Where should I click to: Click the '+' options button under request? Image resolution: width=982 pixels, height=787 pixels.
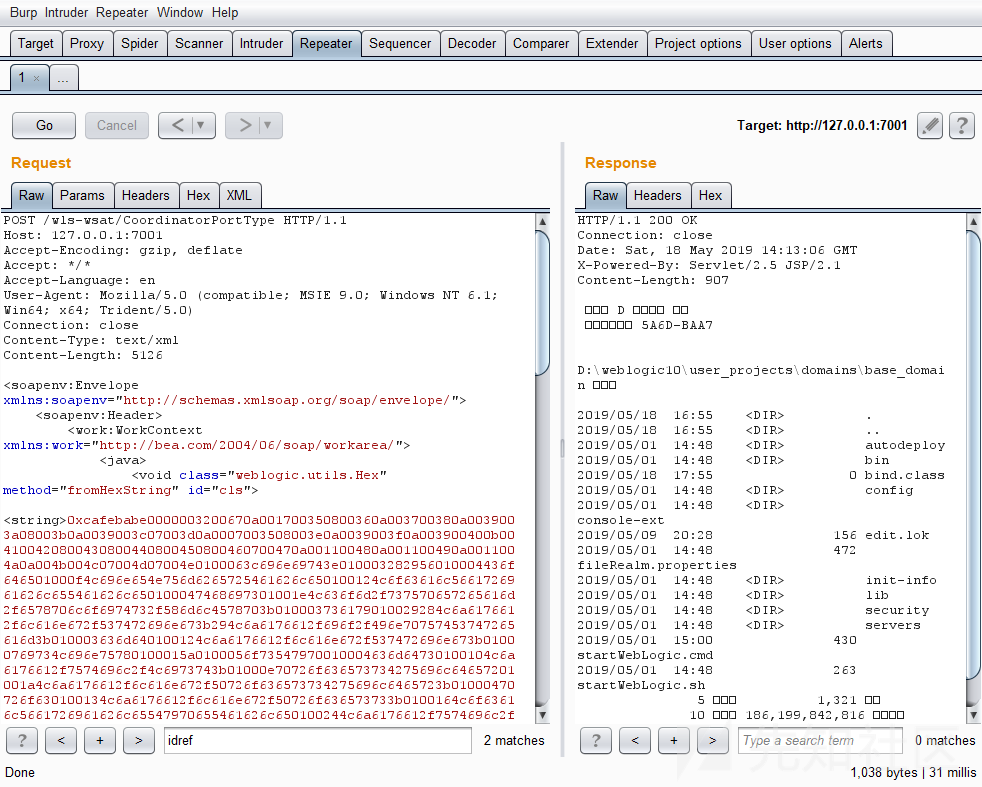(x=100, y=741)
